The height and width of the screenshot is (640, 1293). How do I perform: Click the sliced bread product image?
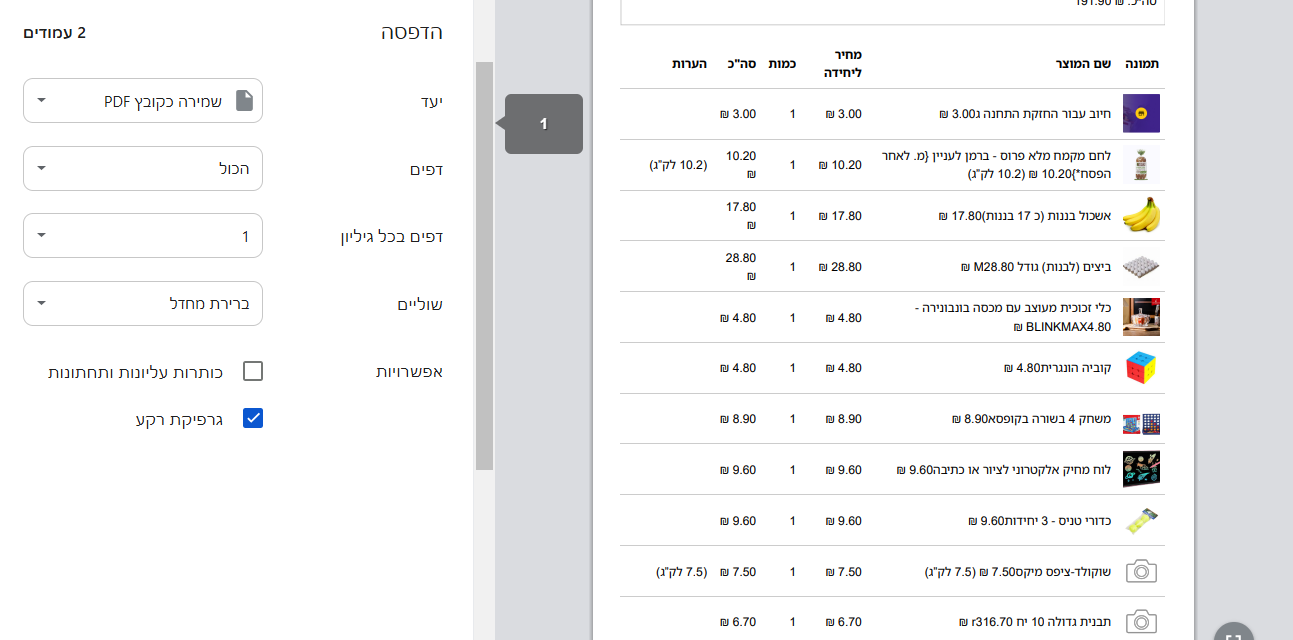(x=1141, y=164)
